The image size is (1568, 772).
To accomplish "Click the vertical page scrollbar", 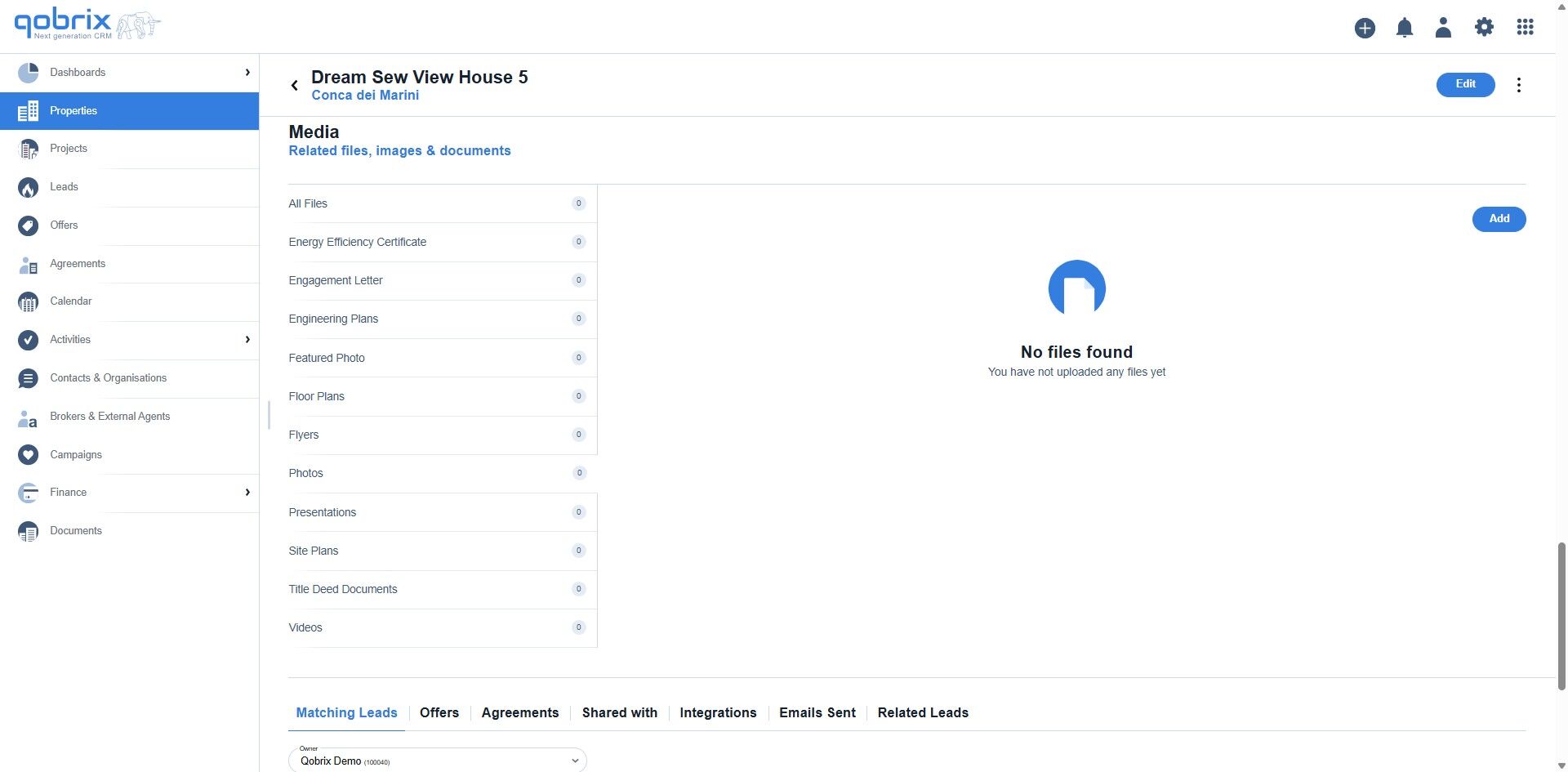I will [x=1561, y=616].
